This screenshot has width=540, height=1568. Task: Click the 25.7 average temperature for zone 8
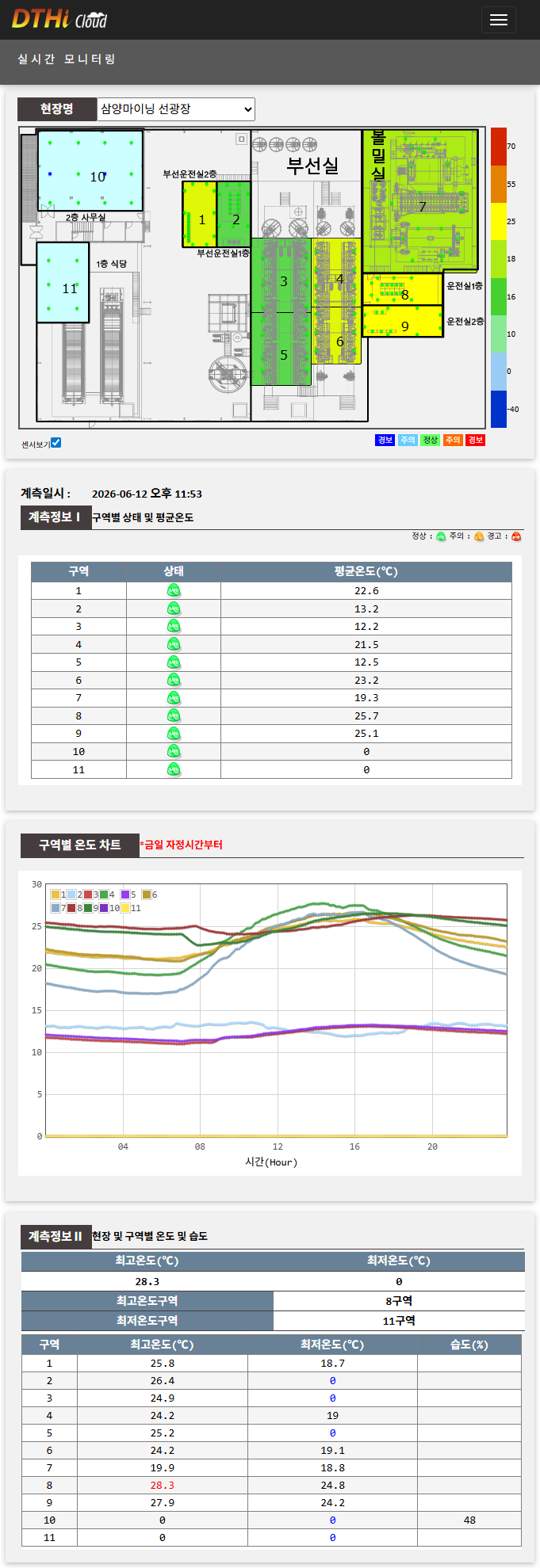(366, 716)
